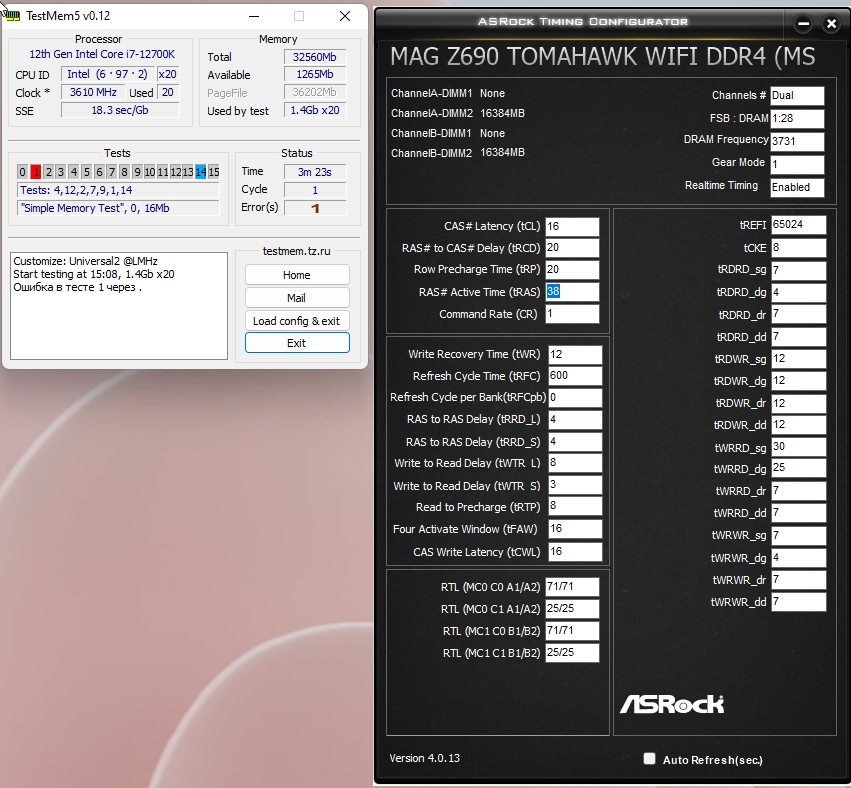The width and height of the screenshot is (851, 788).
Task: Click test 8 indicator box
Action: (x=124, y=172)
